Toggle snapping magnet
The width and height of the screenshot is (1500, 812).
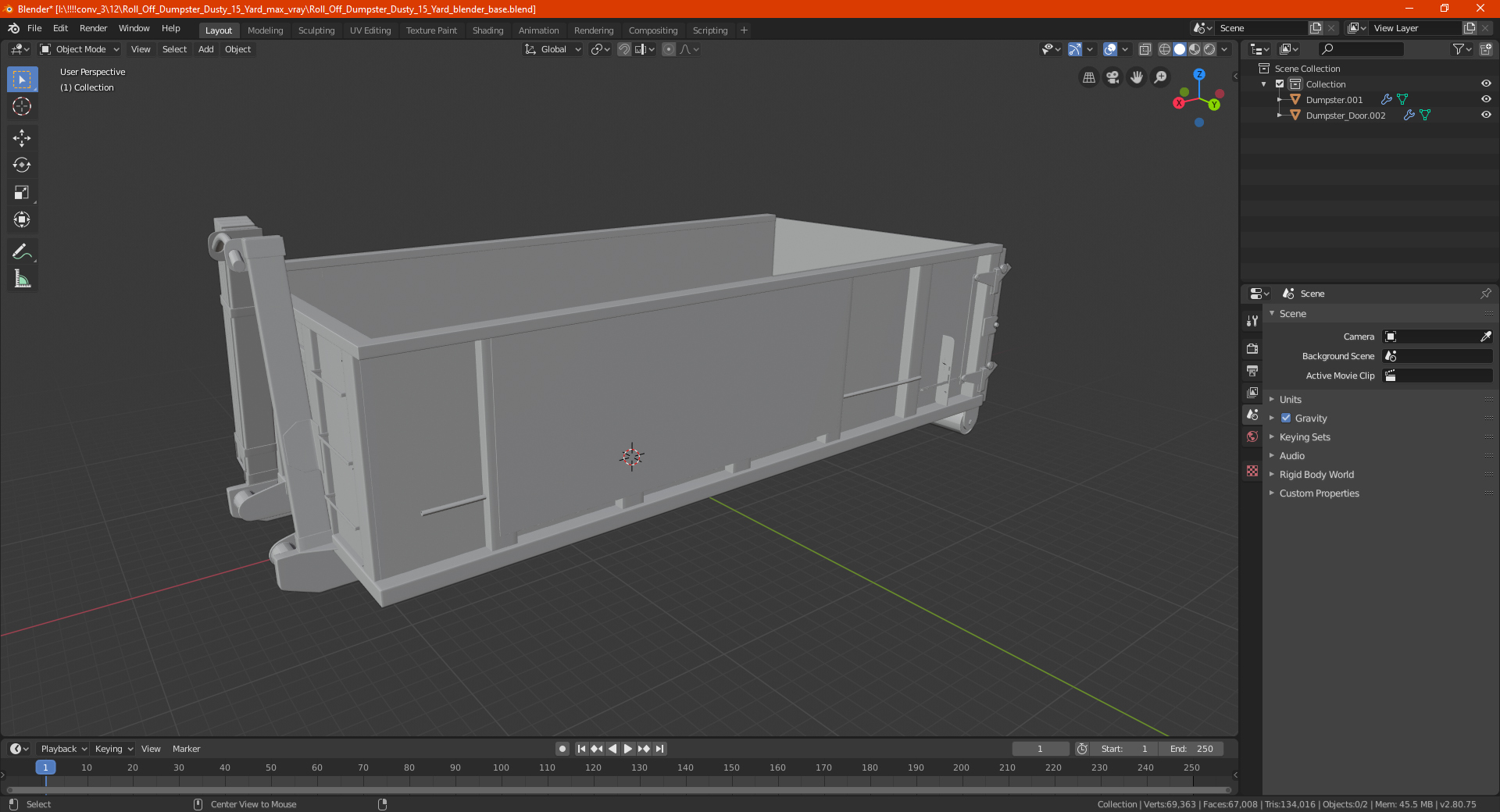point(624,49)
